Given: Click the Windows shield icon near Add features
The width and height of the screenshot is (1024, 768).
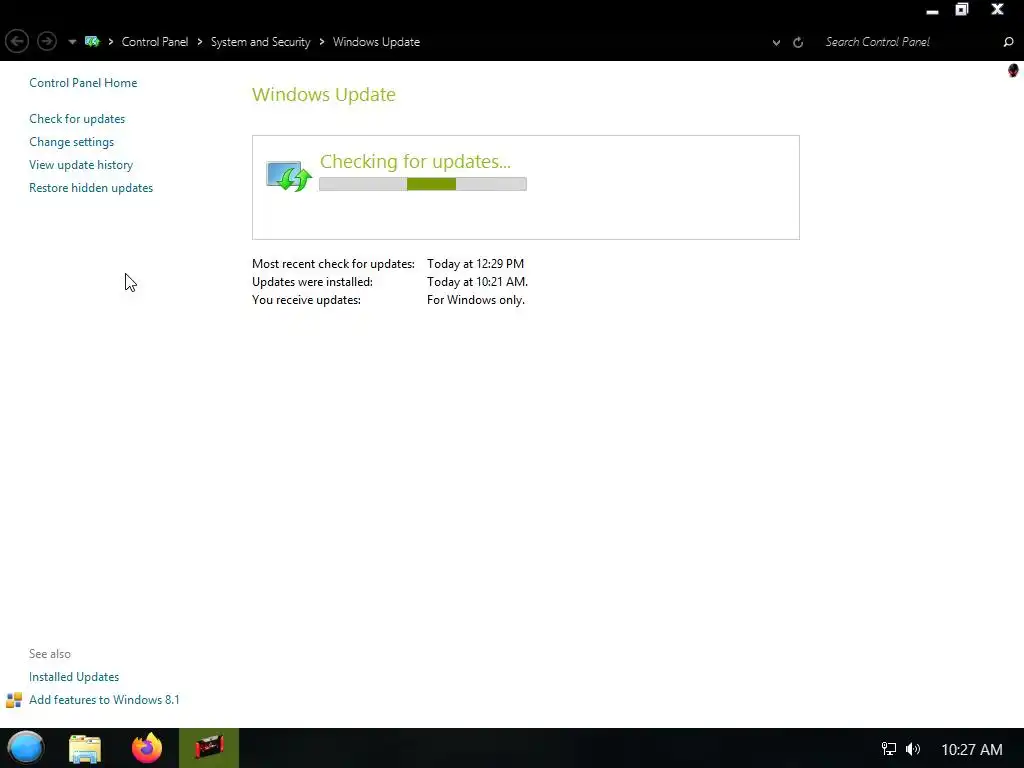Looking at the screenshot, I should 14,700.
